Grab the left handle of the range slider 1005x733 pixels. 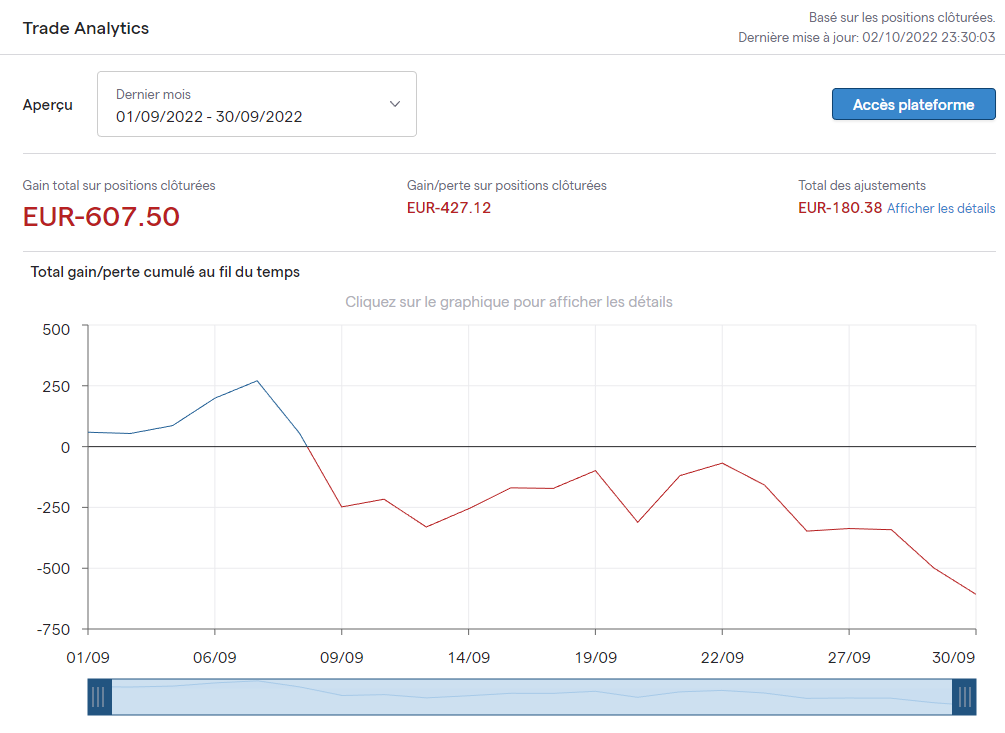click(98, 697)
